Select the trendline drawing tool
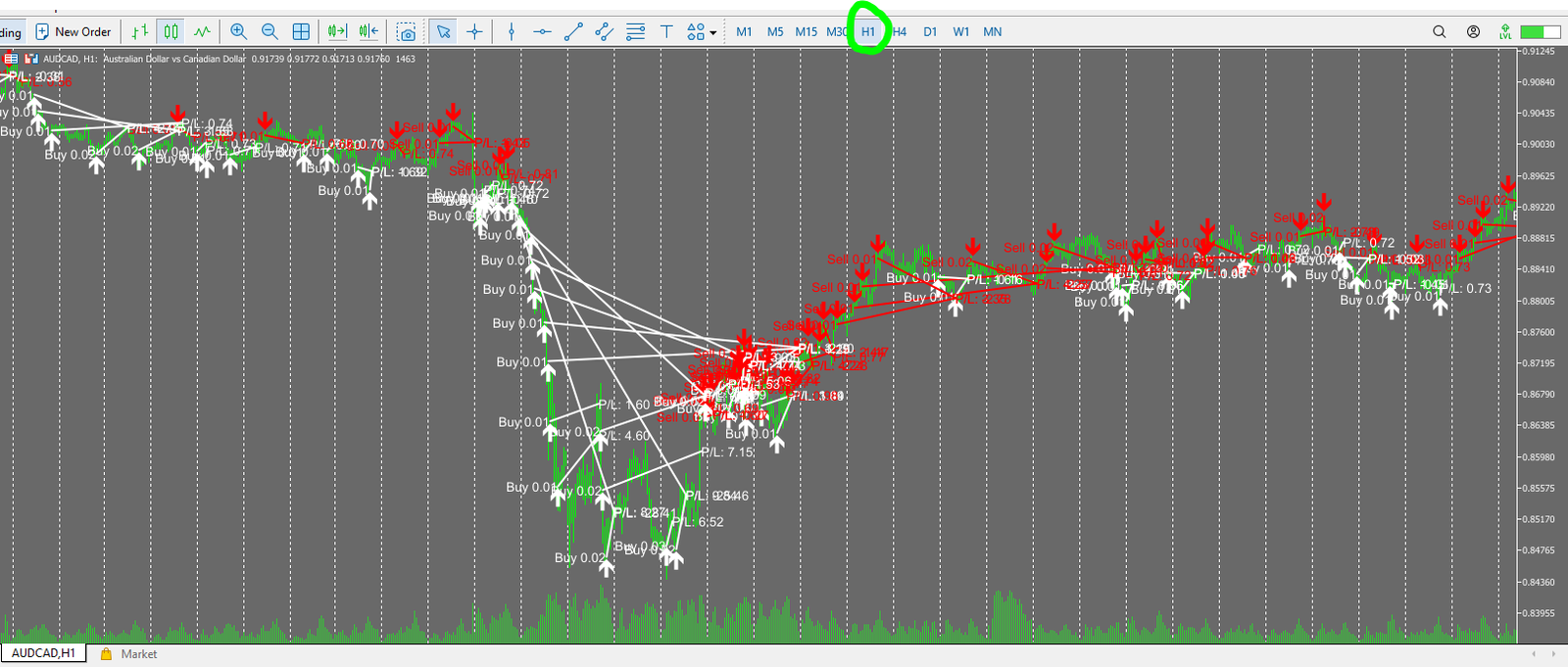The image size is (1568, 667). (573, 31)
